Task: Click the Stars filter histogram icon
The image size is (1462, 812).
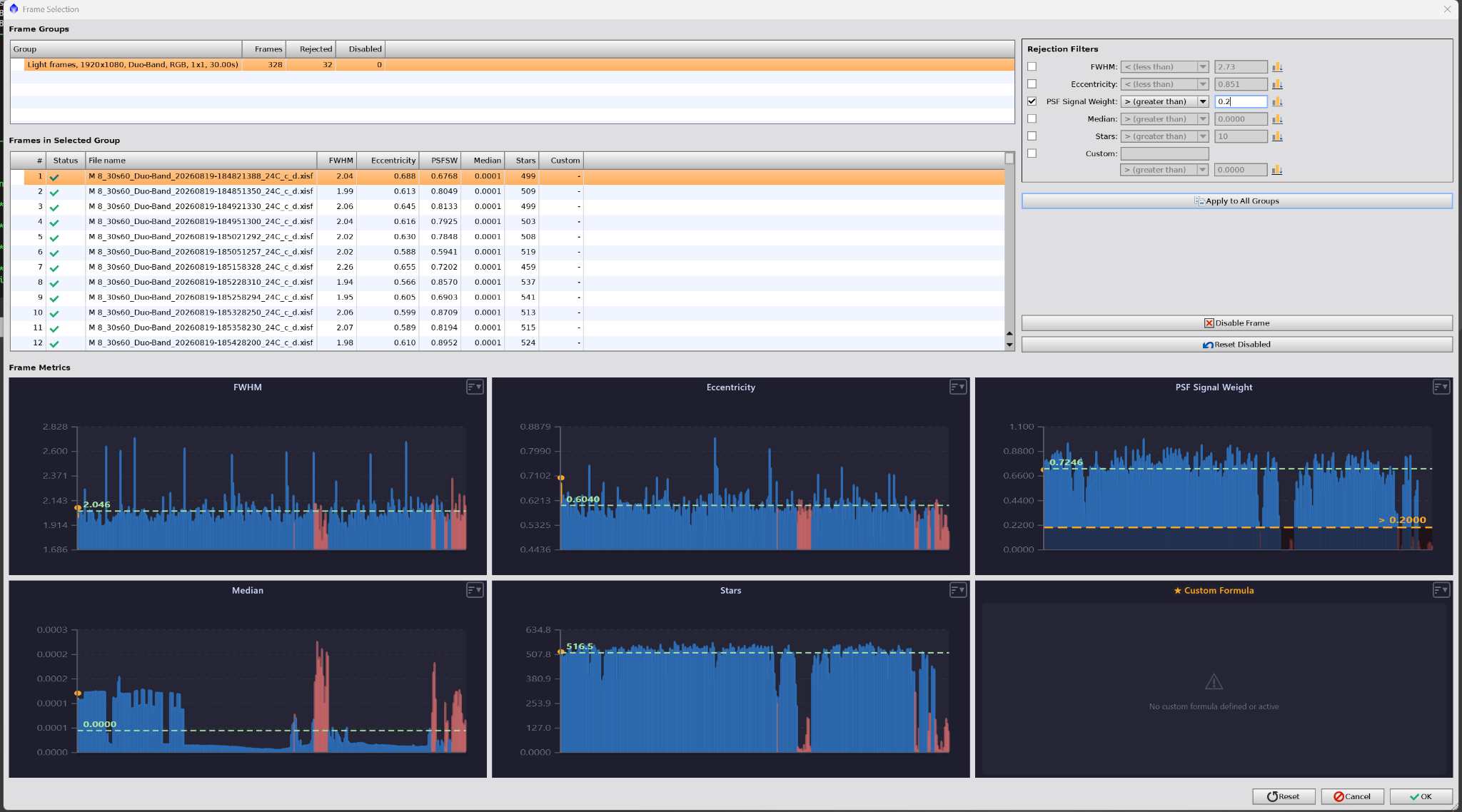Action: pos(1277,136)
